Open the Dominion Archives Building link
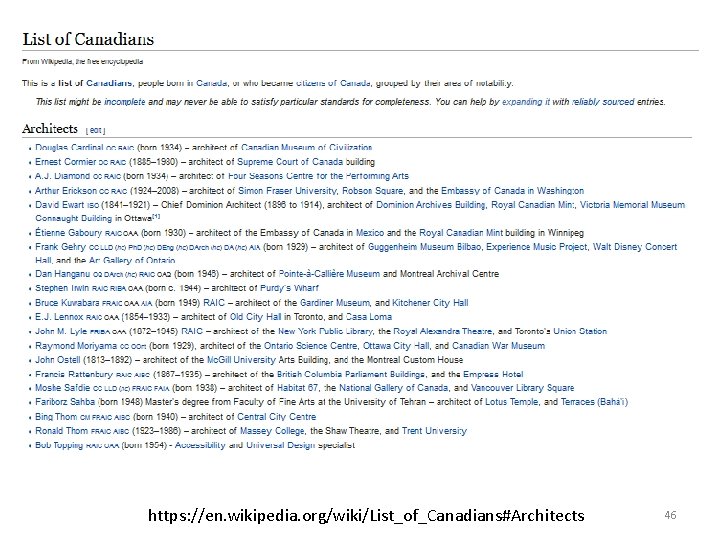Viewport: 720px width, 540px height. (x=431, y=205)
